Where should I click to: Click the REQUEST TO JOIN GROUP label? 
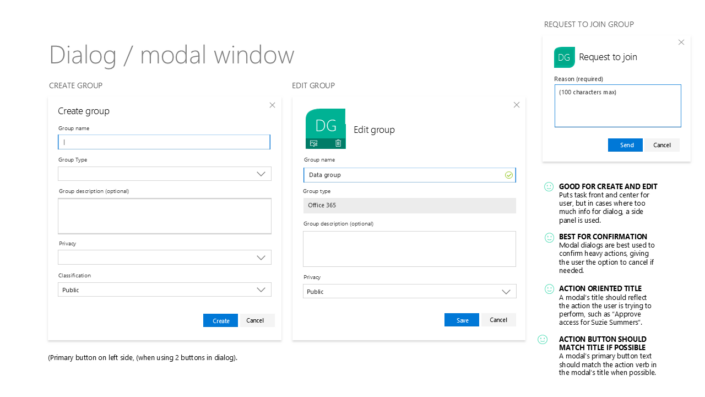(589, 24)
